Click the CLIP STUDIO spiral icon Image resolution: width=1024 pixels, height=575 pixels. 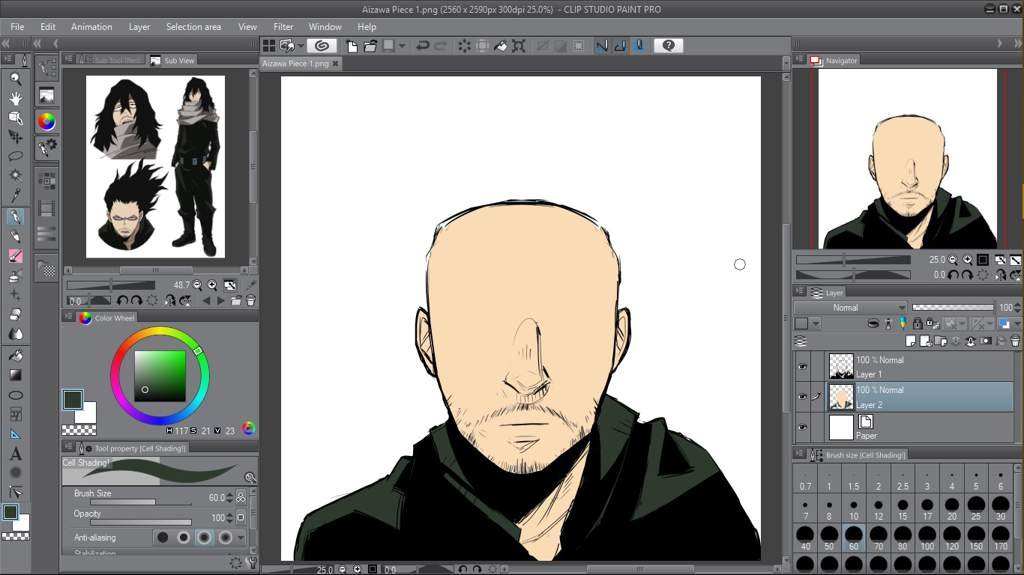(322, 46)
